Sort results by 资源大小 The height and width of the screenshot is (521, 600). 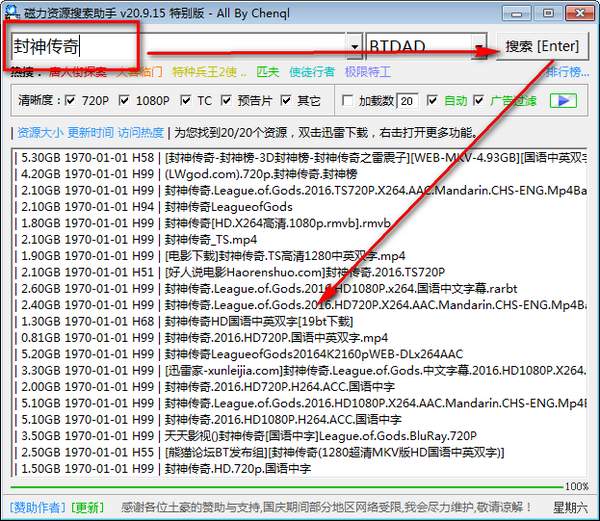(x=40, y=133)
